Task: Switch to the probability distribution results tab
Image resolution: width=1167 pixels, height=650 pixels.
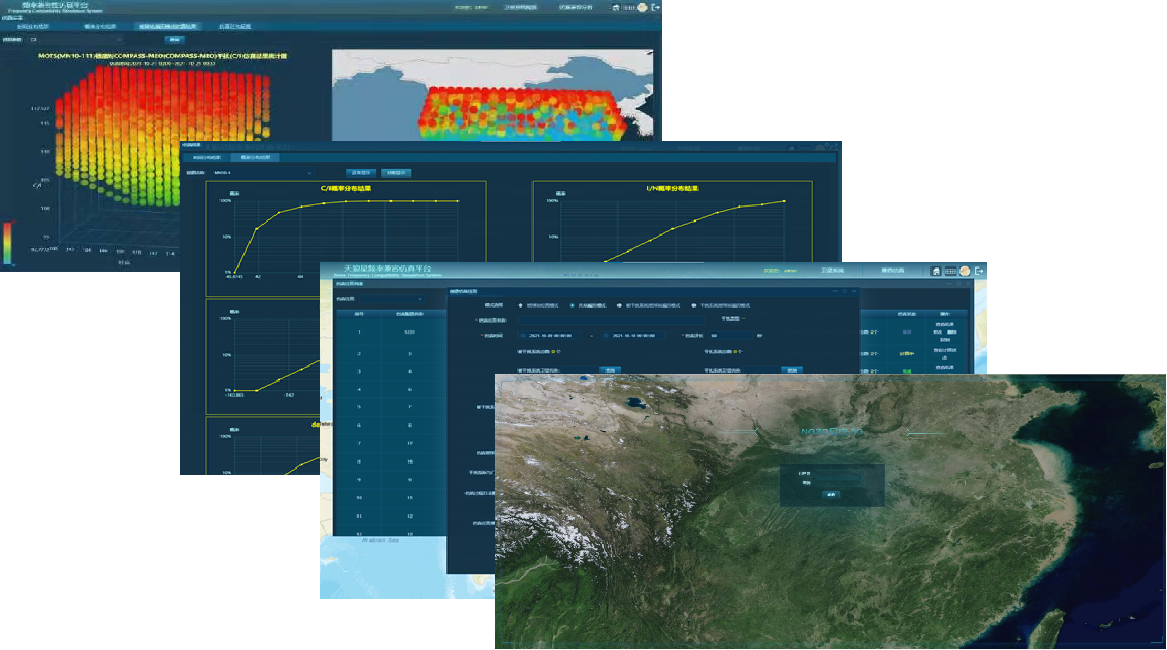Action: (x=255, y=157)
